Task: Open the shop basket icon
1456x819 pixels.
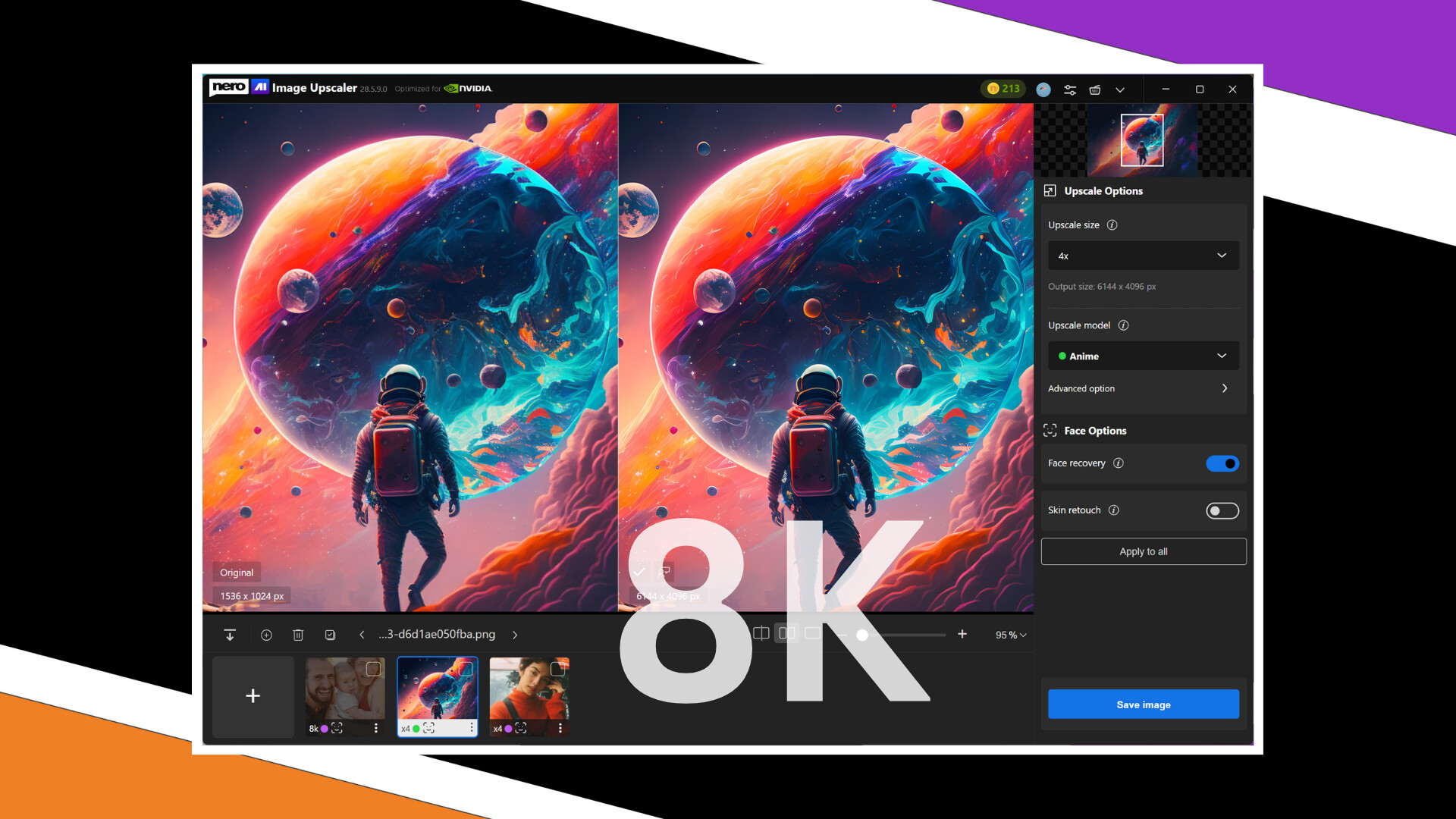Action: pyautogui.click(x=1095, y=89)
